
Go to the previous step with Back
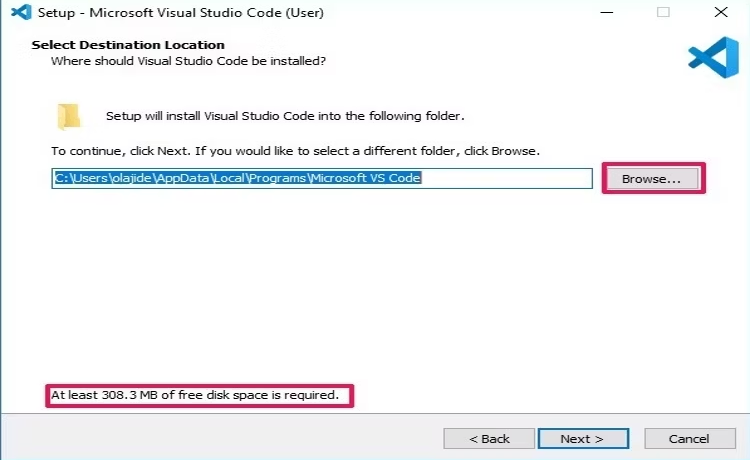(489, 438)
